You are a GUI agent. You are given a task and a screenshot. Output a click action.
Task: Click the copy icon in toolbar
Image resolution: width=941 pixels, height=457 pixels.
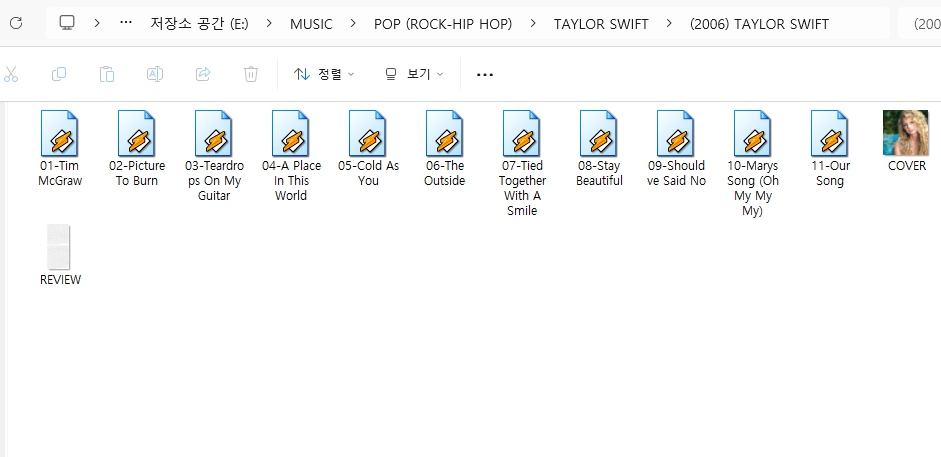pyautogui.click(x=59, y=74)
